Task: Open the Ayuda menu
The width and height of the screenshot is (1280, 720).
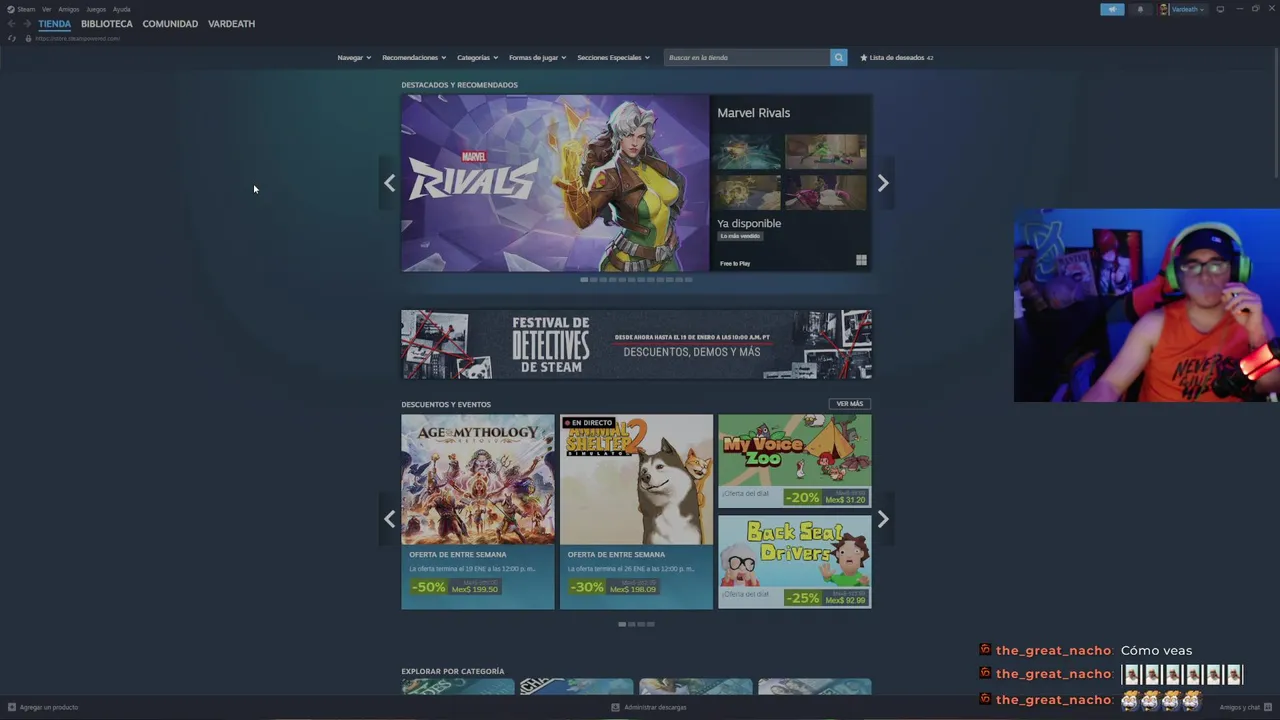Action: pos(121,9)
